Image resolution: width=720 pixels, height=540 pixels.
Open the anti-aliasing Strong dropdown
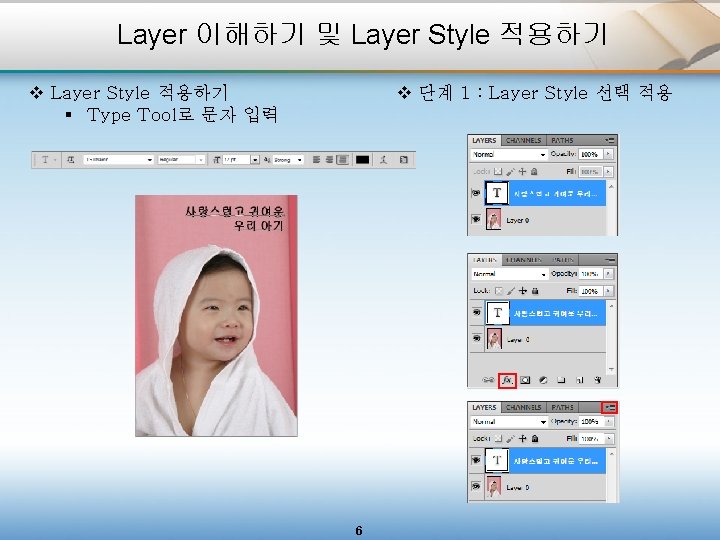(x=288, y=160)
